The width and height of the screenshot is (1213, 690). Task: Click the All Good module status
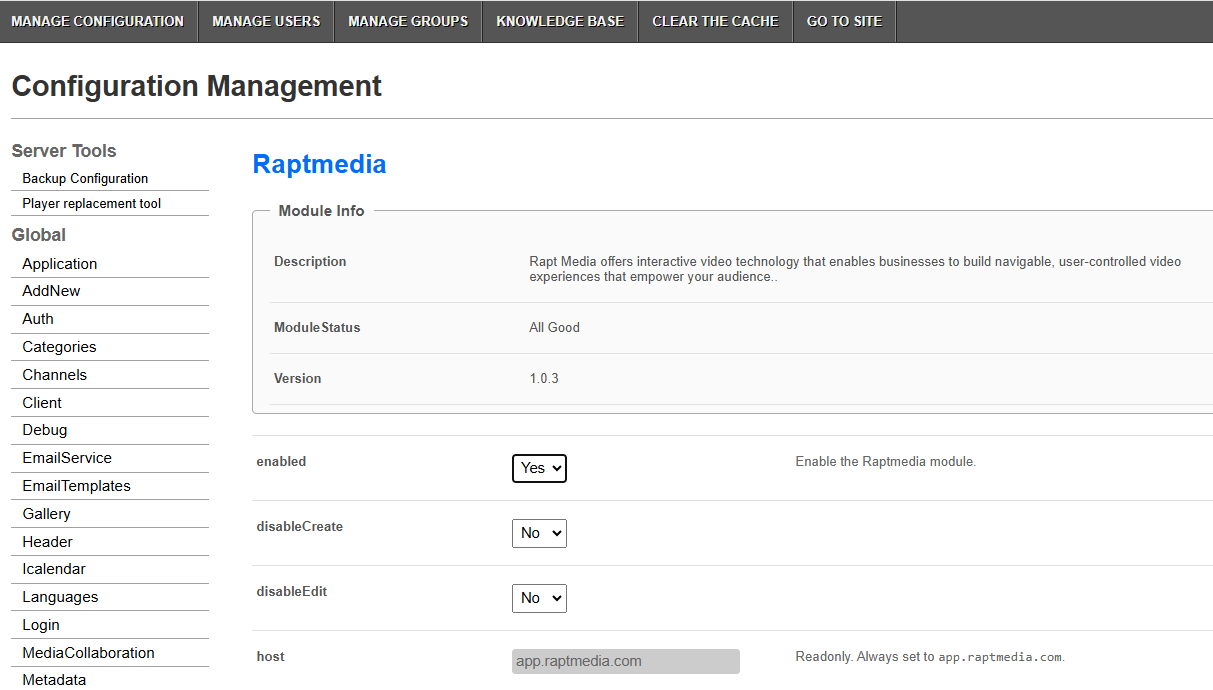click(554, 327)
